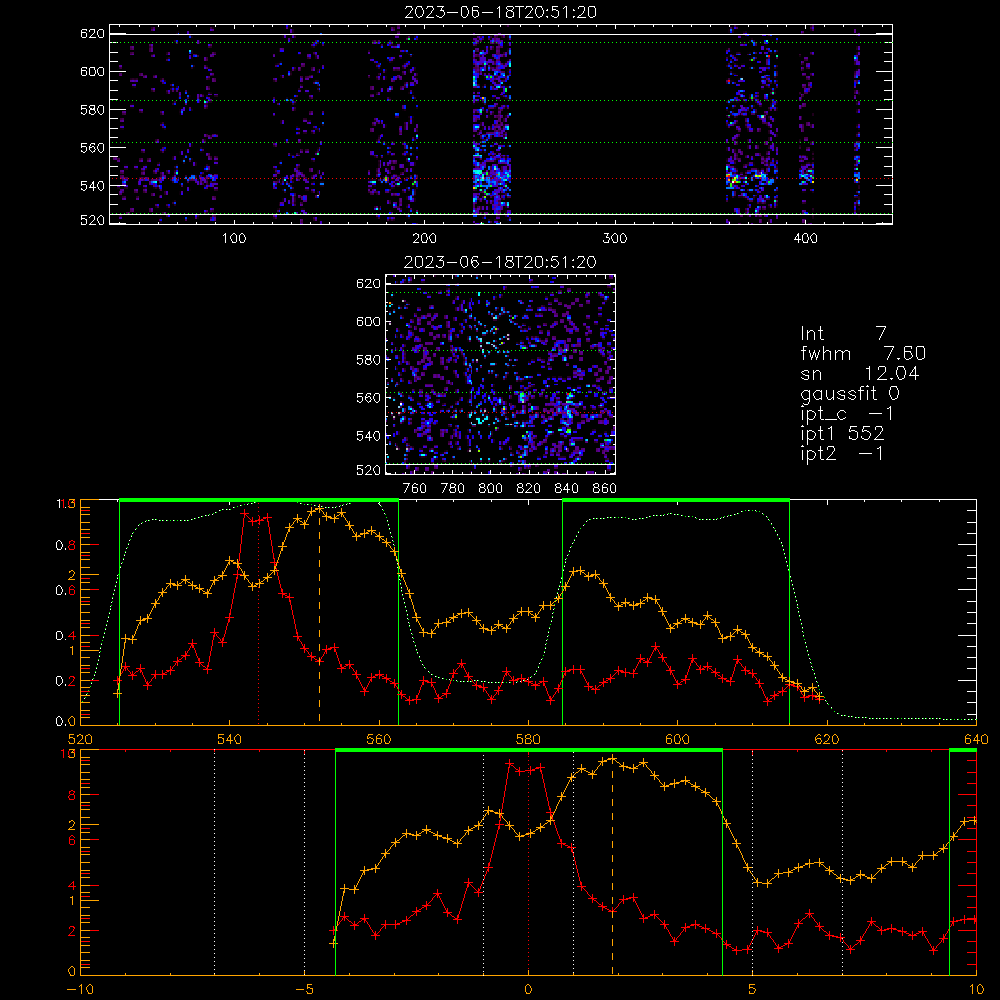Click x-axis label 300 in top spectrogram
The height and width of the screenshot is (1000, 1000).
tap(615, 239)
